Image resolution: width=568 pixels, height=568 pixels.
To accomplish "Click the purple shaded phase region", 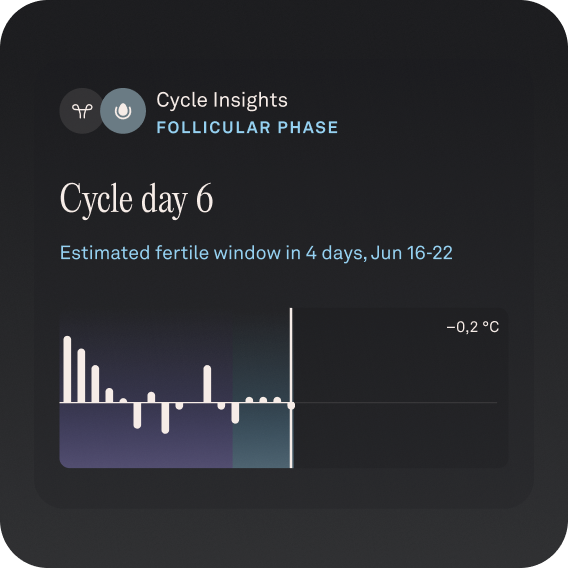I will coord(146,444).
